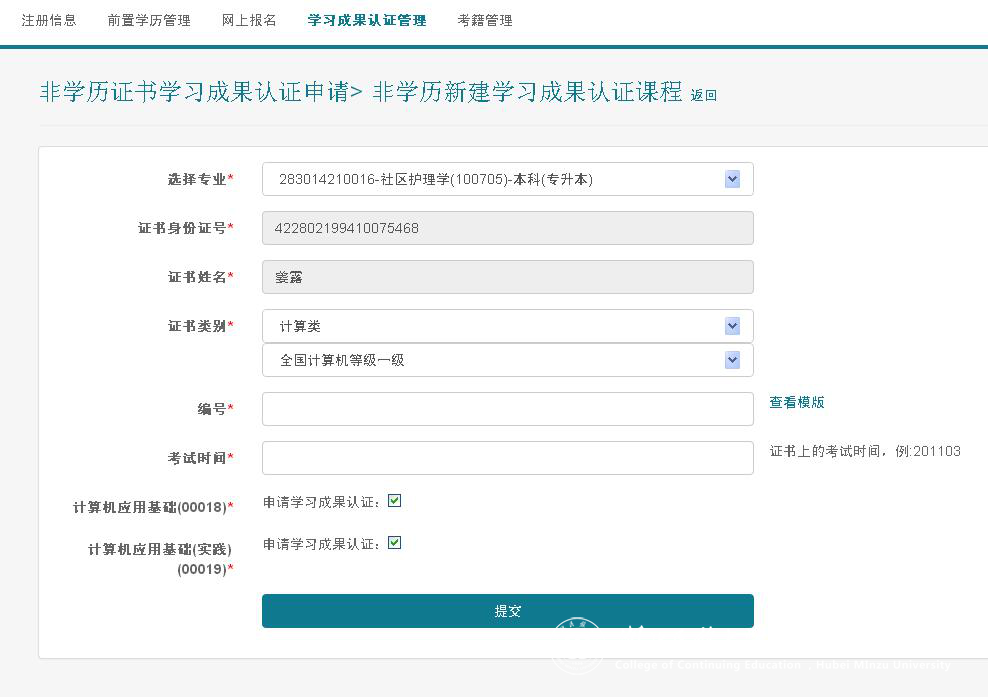Uncheck 计算机应用基础(00018) certification checkbox
The image size is (988, 697).
[x=394, y=501]
